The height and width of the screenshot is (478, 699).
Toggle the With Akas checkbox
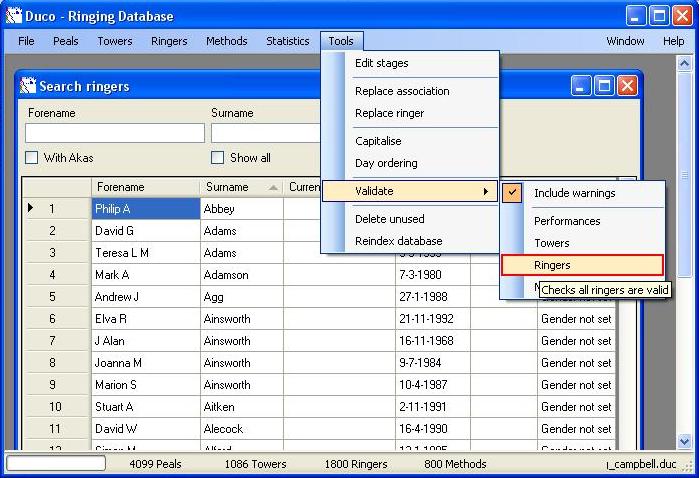tap(32, 158)
